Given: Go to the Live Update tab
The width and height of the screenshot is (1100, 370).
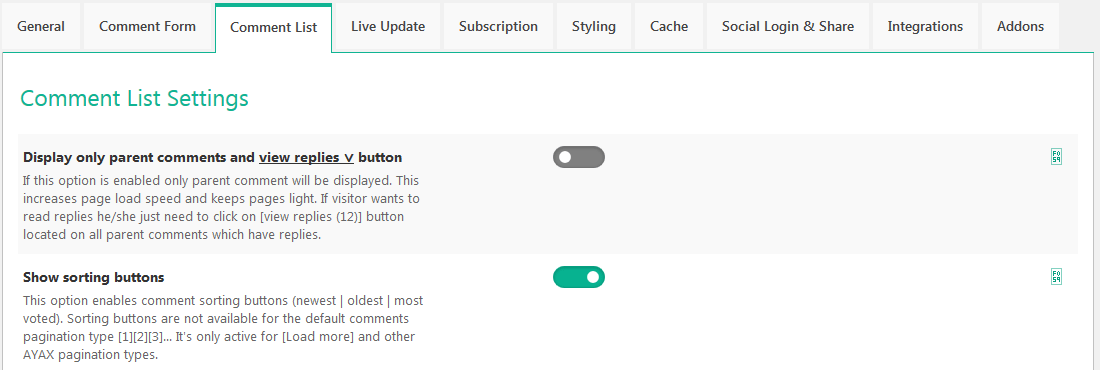Looking at the screenshot, I should (x=388, y=27).
